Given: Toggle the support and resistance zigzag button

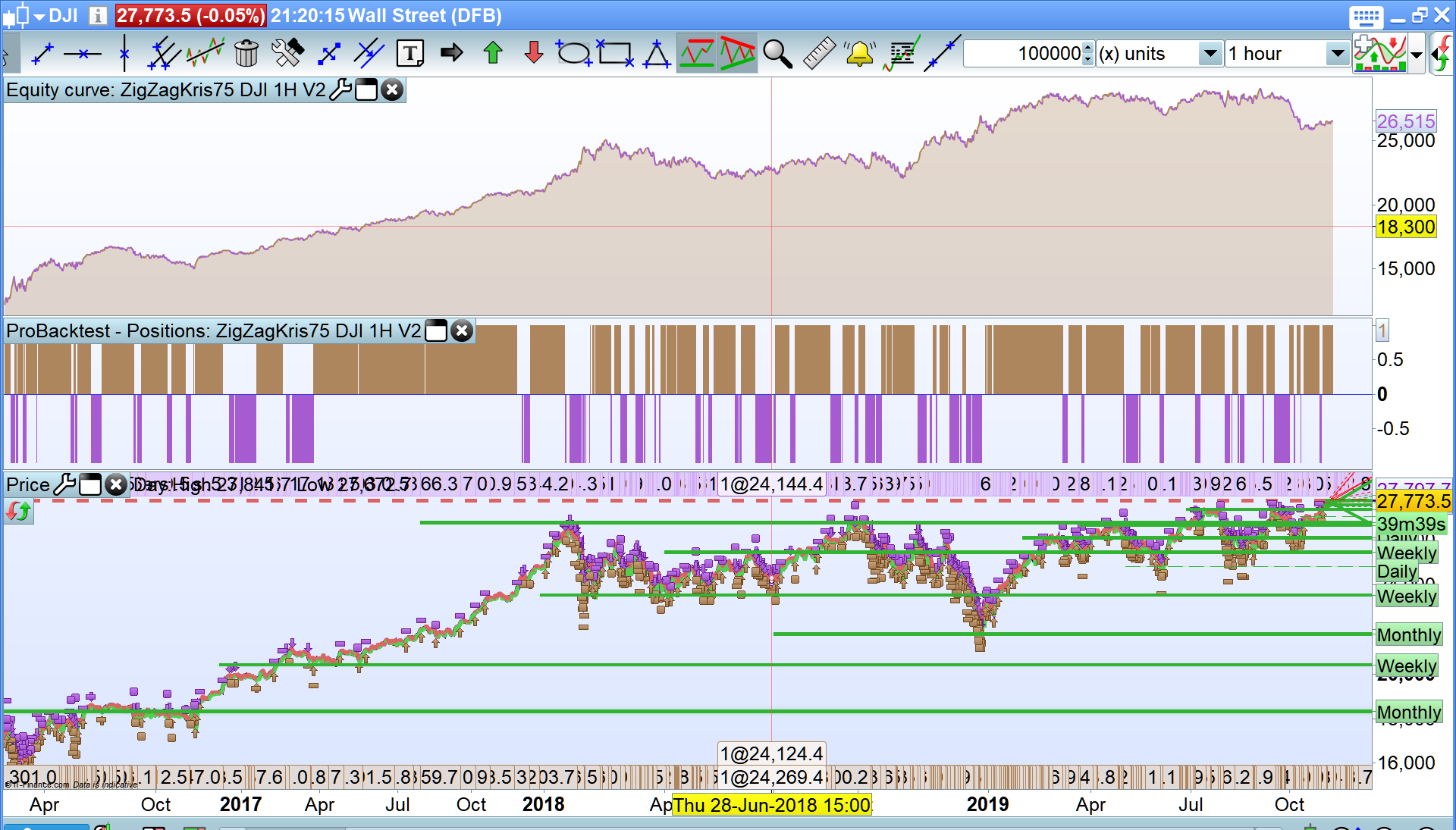Looking at the screenshot, I should pyautogui.click(x=696, y=54).
